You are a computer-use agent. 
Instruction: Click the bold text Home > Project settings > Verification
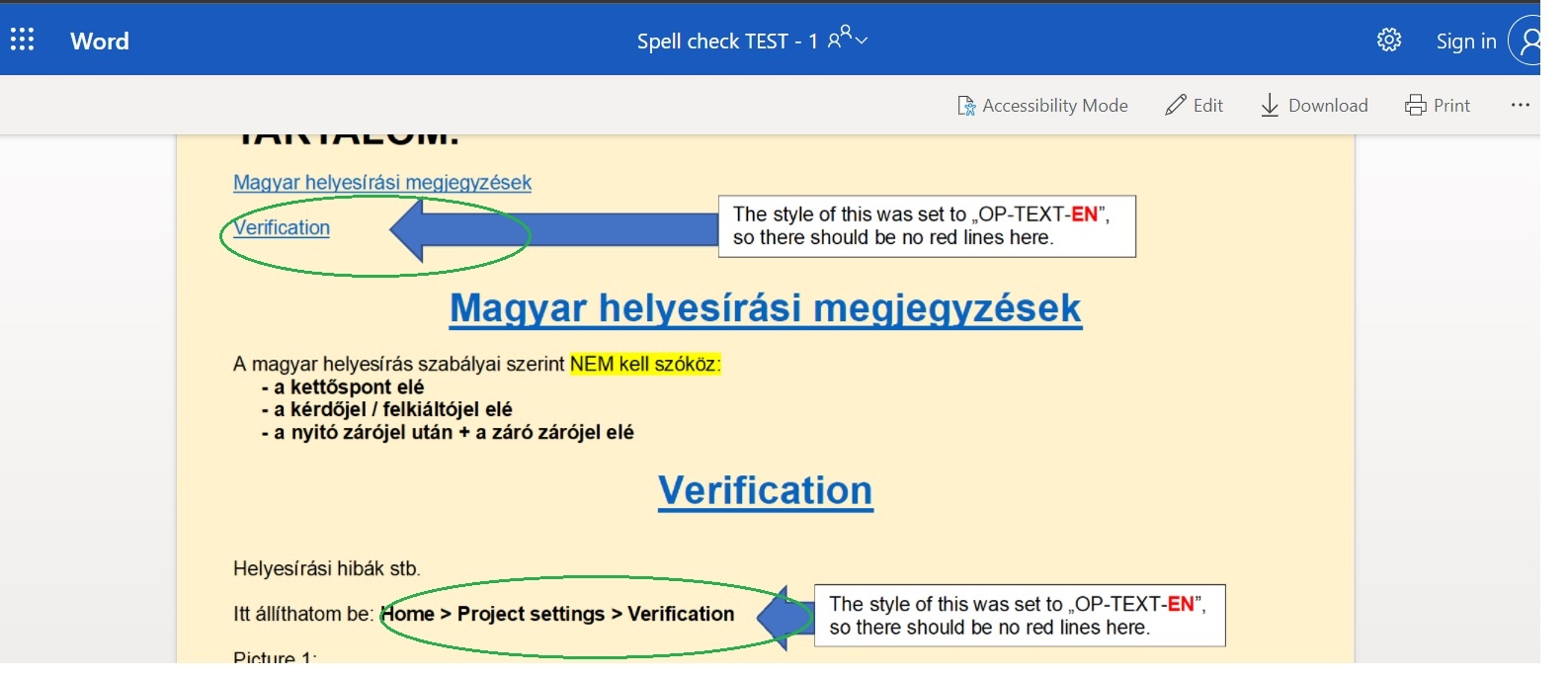tap(558, 614)
